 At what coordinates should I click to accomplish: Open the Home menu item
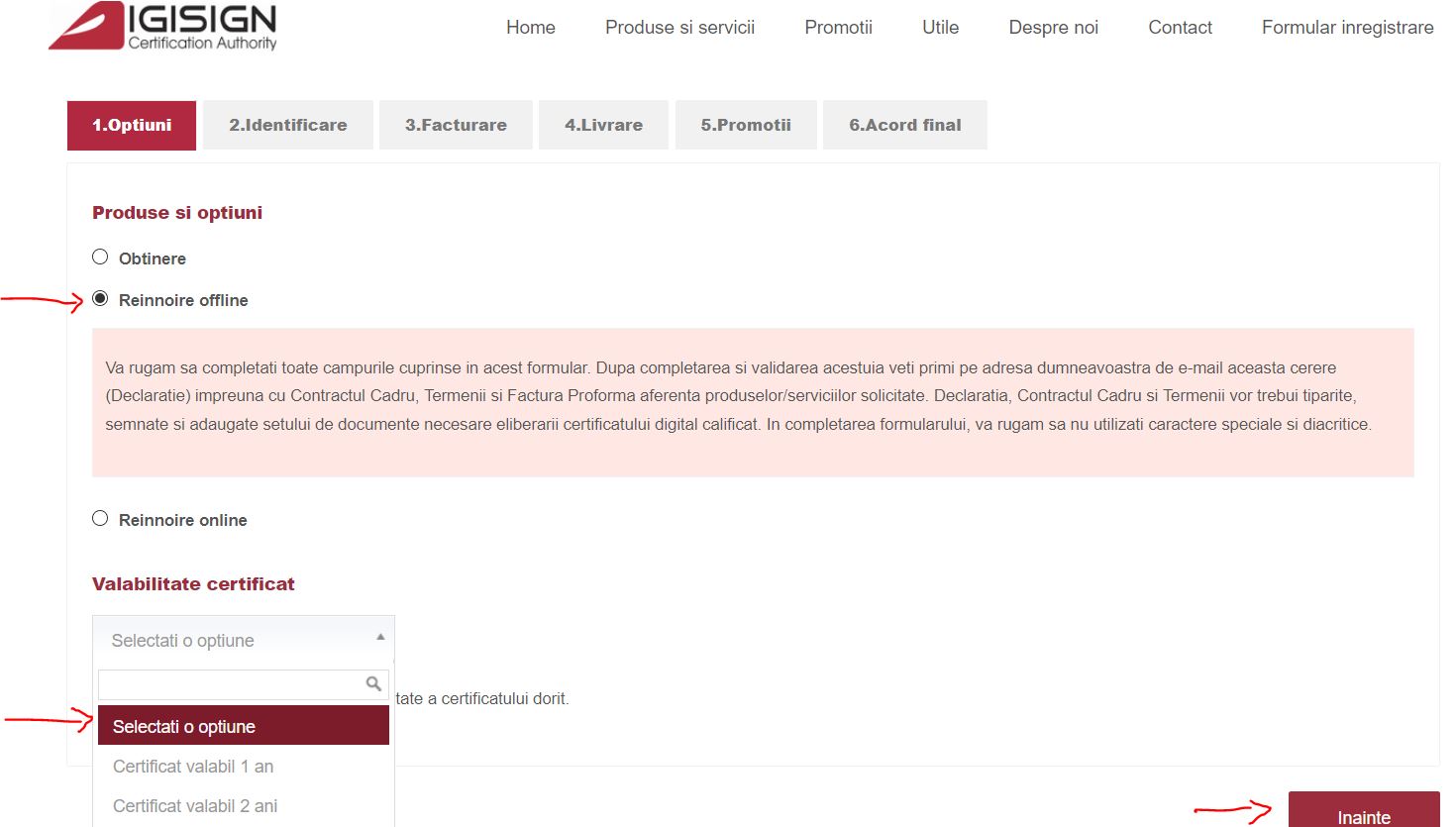pos(531,28)
